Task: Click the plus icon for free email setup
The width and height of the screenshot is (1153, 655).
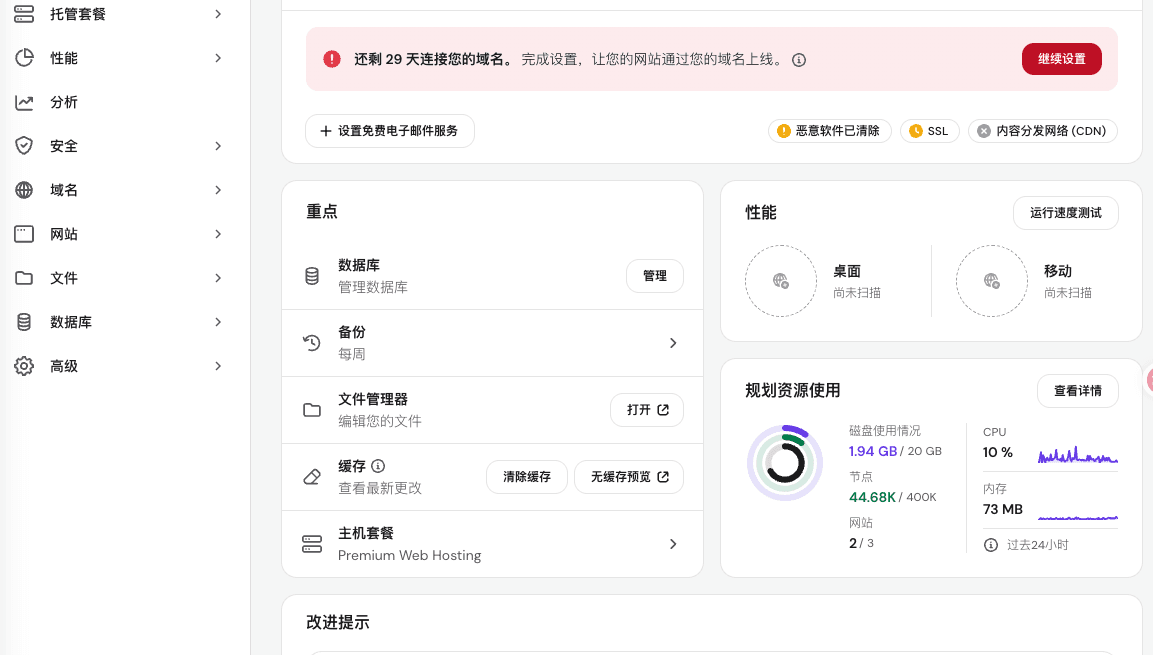Action: coord(326,131)
